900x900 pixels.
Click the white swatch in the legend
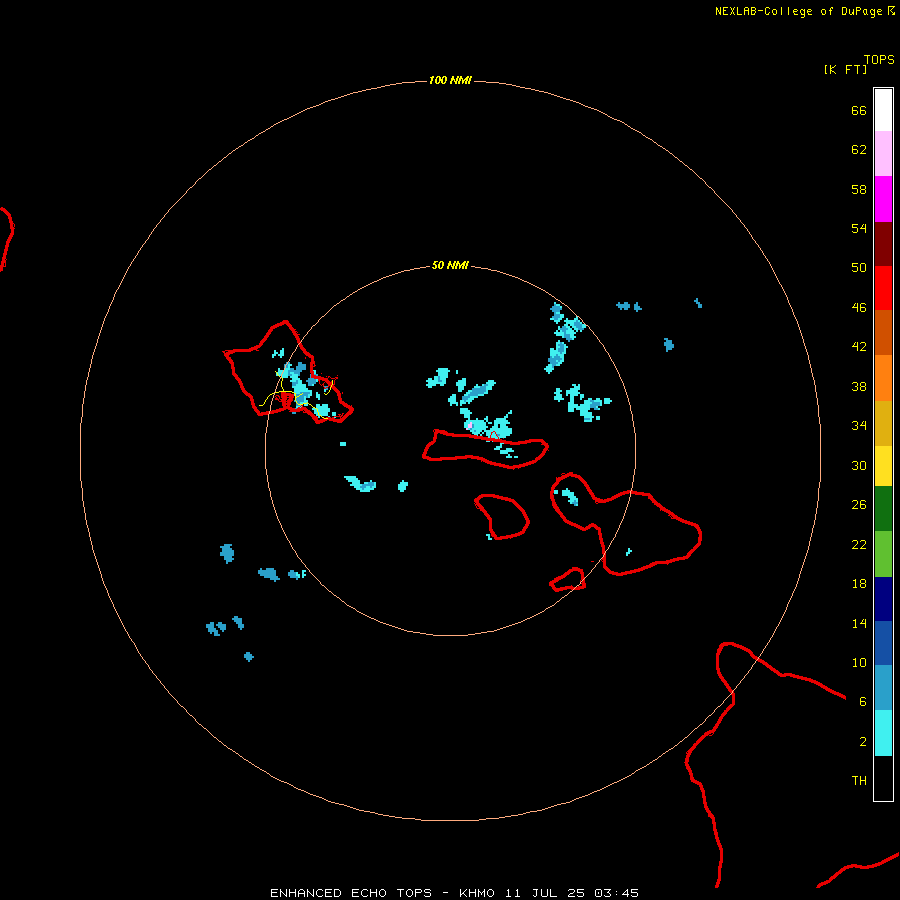[883, 110]
